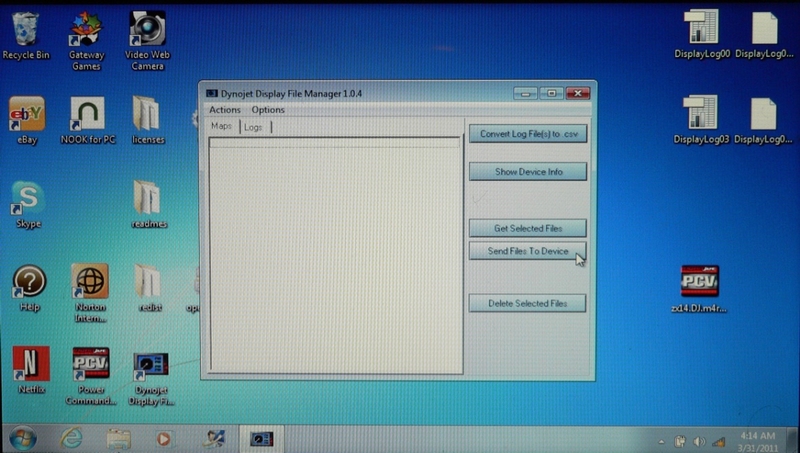
Task: Open the Windows Start menu
Action: click(22, 438)
